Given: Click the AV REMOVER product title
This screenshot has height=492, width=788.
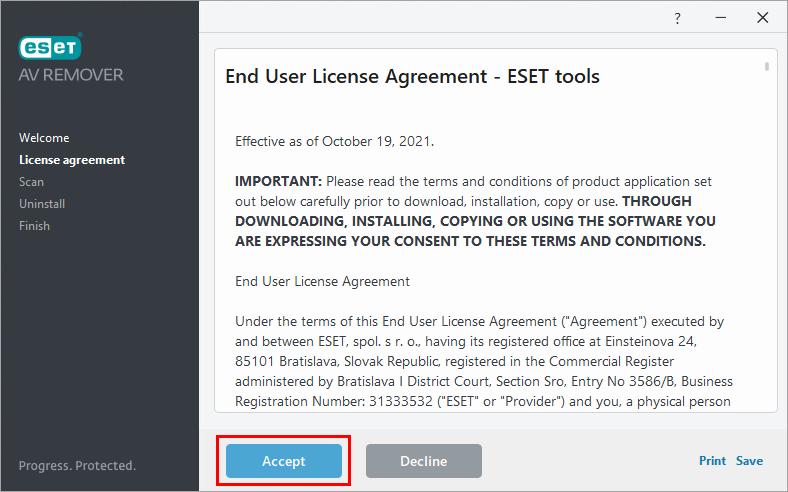Looking at the screenshot, I should coord(71,75).
